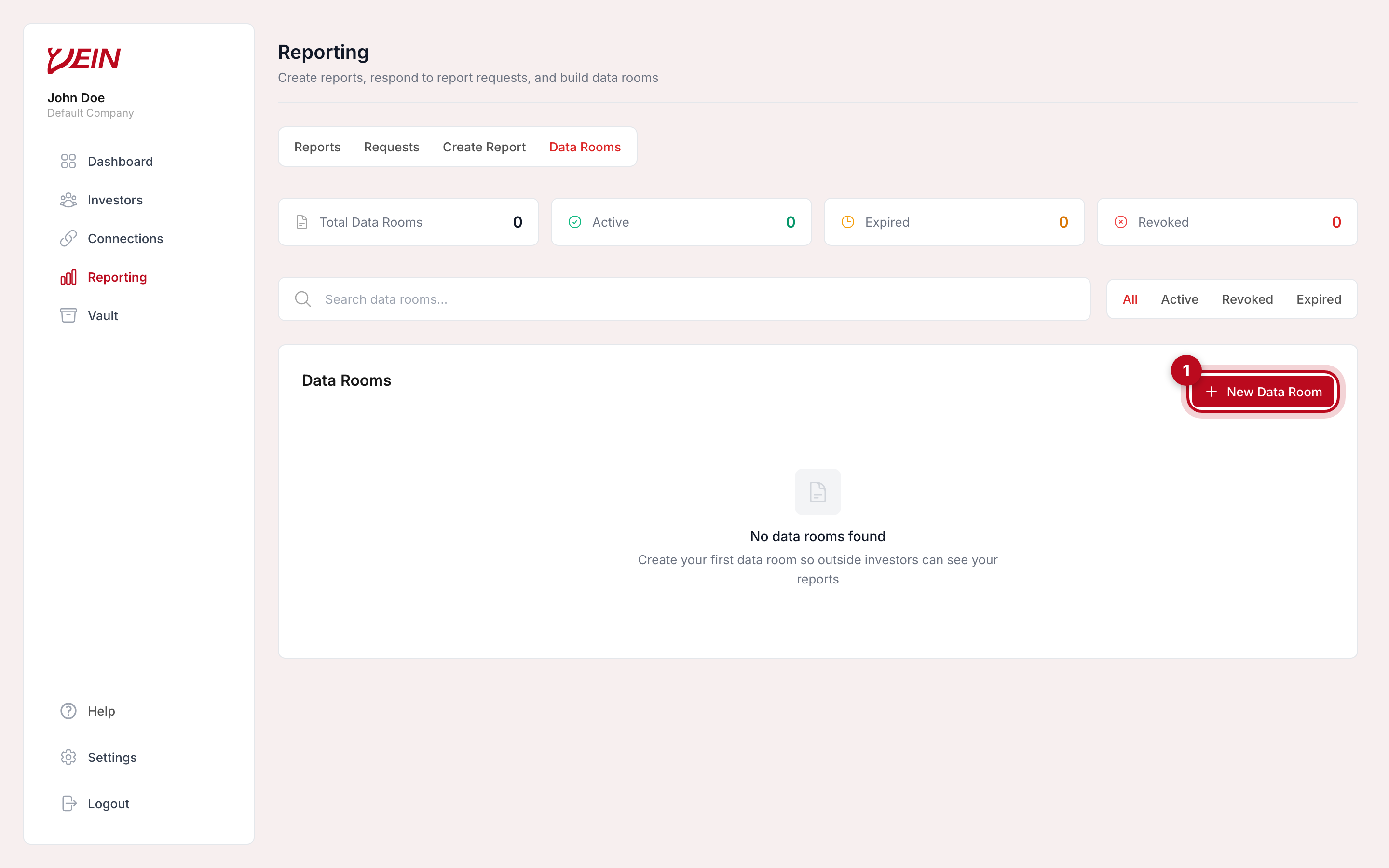Click the Default Company label

click(x=90, y=113)
